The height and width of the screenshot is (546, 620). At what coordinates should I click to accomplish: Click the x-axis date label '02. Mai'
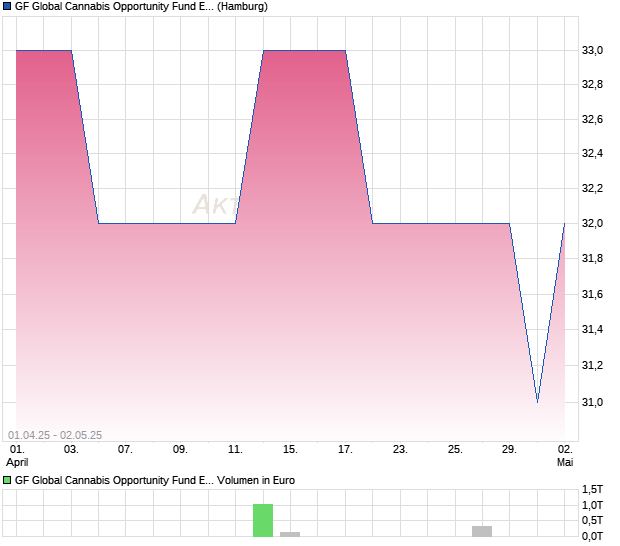coord(565,455)
